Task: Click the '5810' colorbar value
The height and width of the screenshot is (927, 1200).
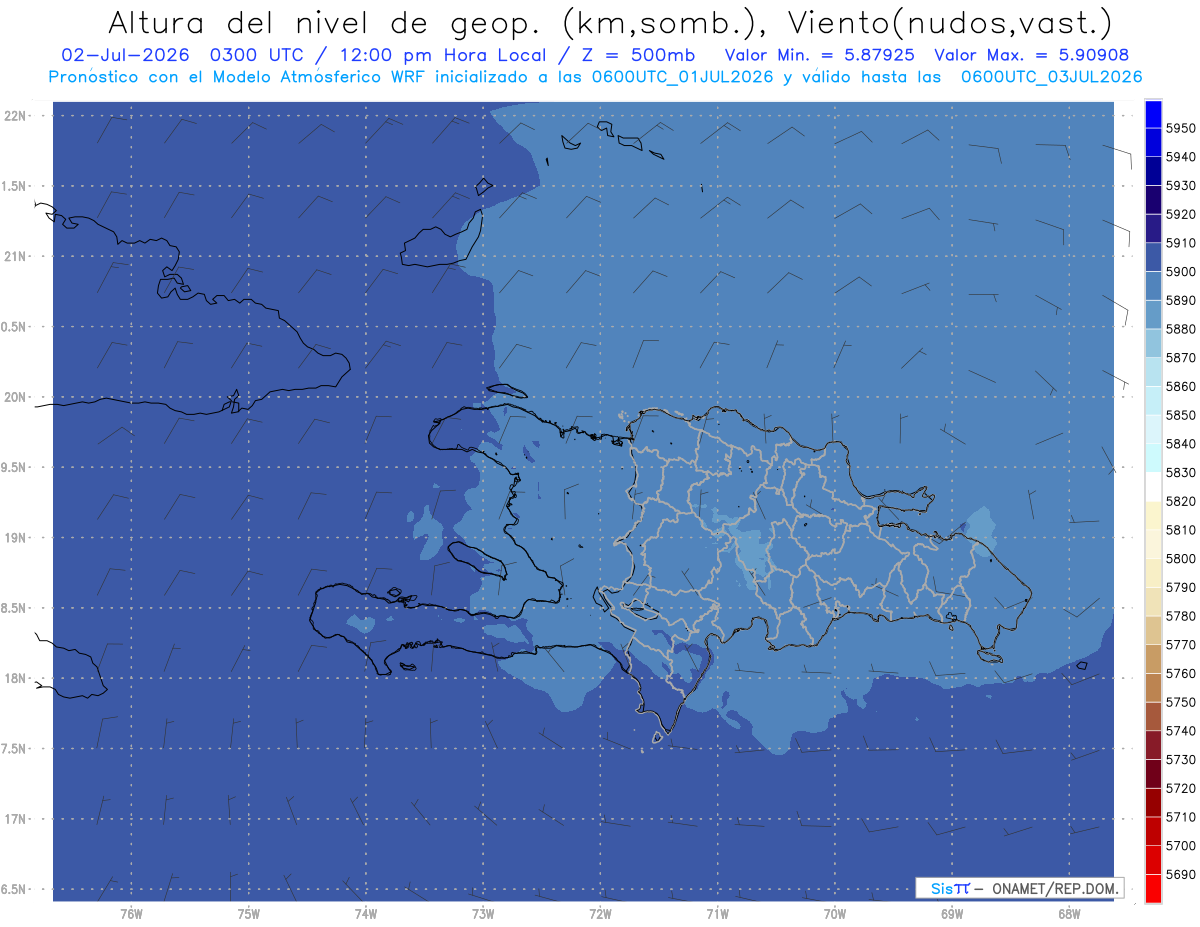Action: point(1181,530)
